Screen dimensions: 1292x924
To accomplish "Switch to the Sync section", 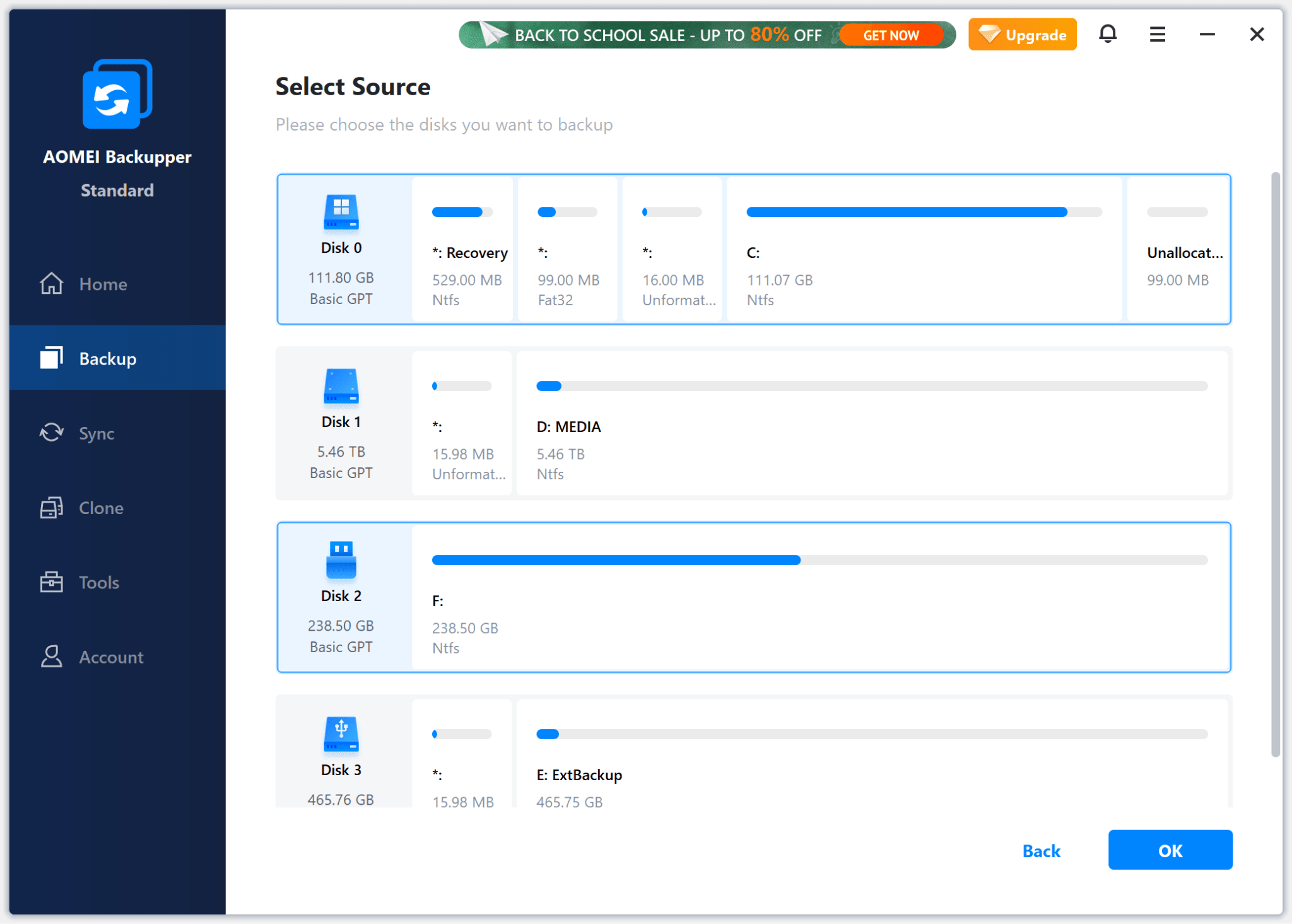I will tap(117, 433).
